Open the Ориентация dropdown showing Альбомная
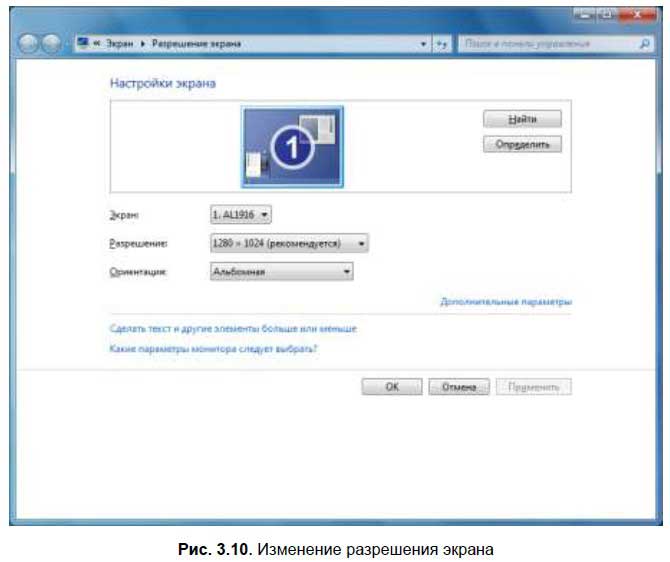This screenshot has width=670, height=562. (x=282, y=271)
